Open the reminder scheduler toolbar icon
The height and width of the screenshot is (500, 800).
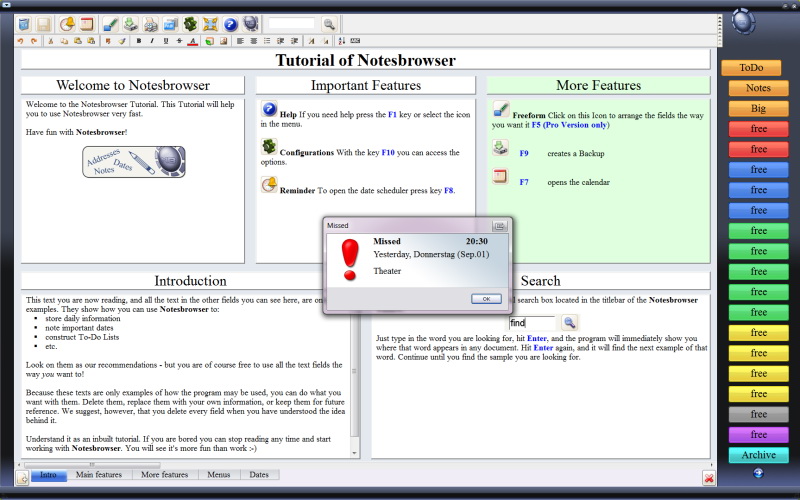click(x=67, y=24)
